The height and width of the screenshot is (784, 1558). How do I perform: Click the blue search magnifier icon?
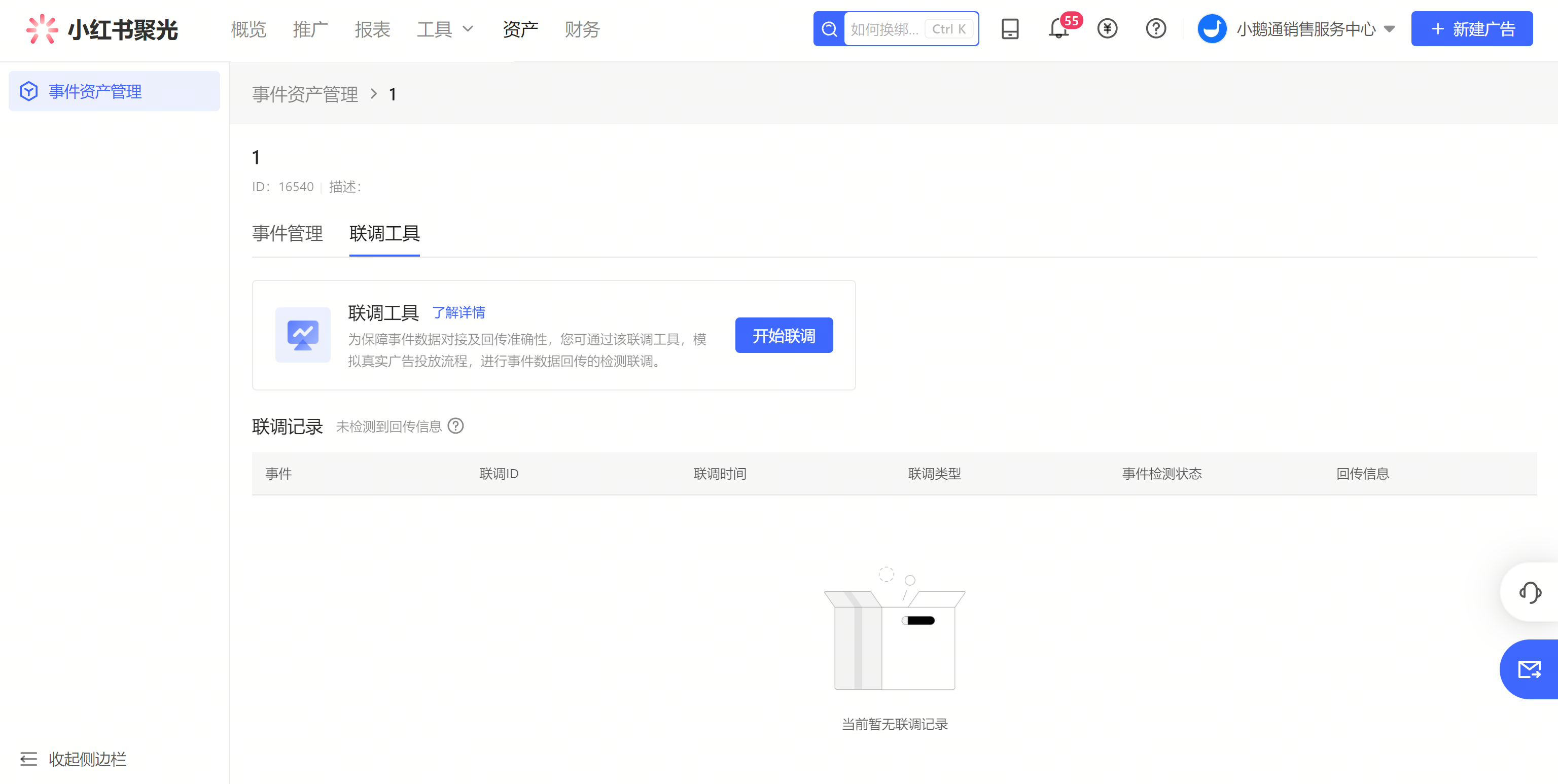coord(829,29)
